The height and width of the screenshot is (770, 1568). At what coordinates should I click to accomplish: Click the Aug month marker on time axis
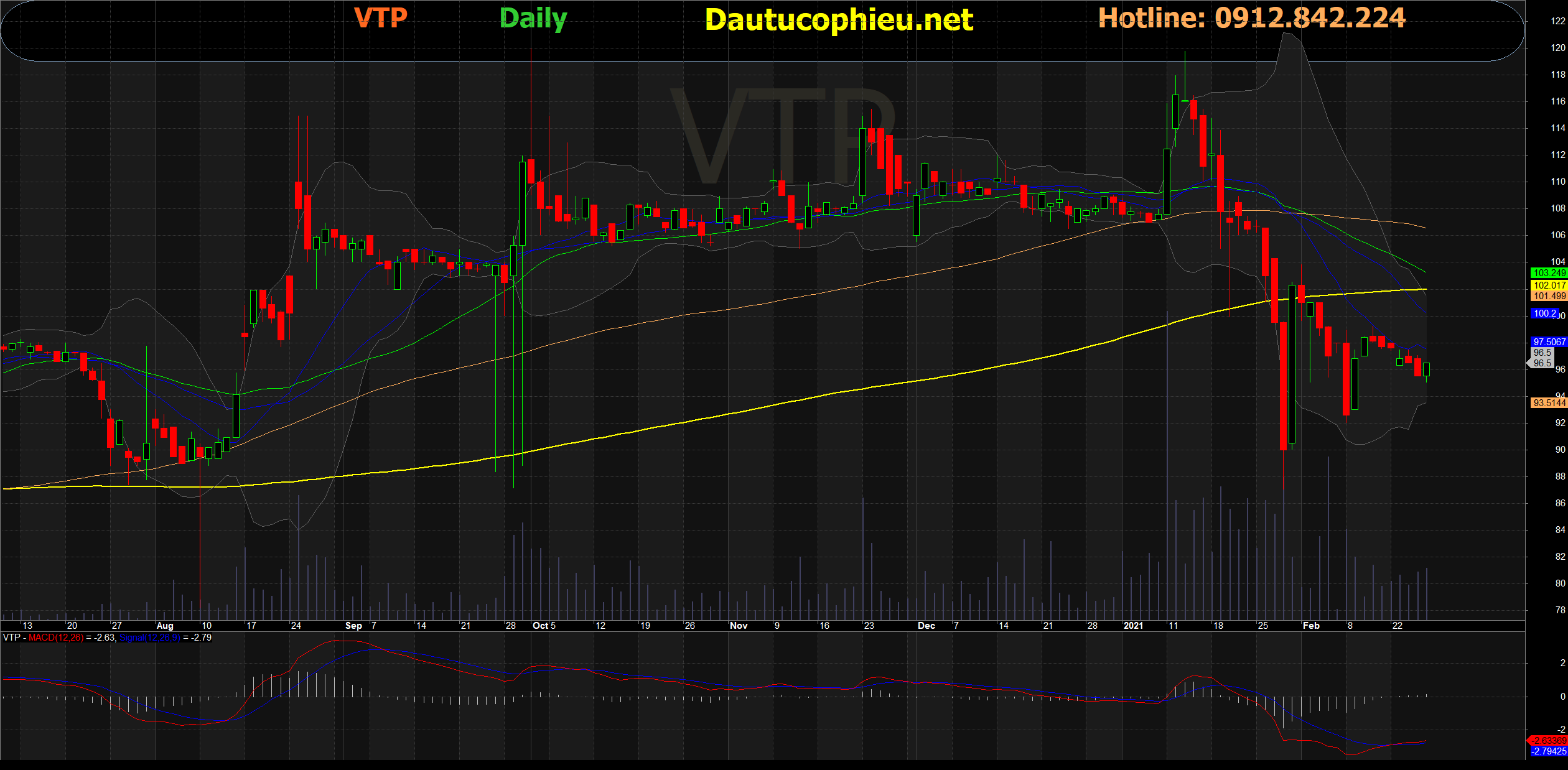(x=165, y=626)
